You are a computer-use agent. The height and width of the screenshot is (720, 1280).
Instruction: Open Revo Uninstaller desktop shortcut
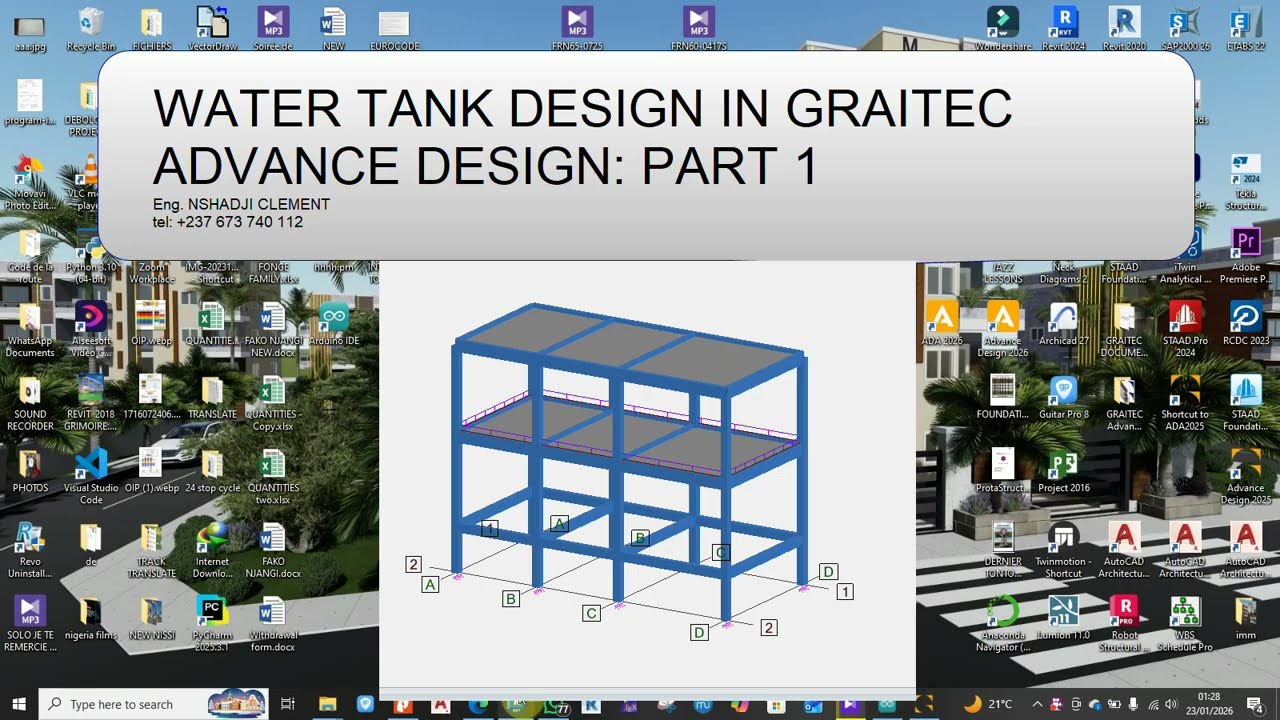pyautogui.click(x=30, y=549)
